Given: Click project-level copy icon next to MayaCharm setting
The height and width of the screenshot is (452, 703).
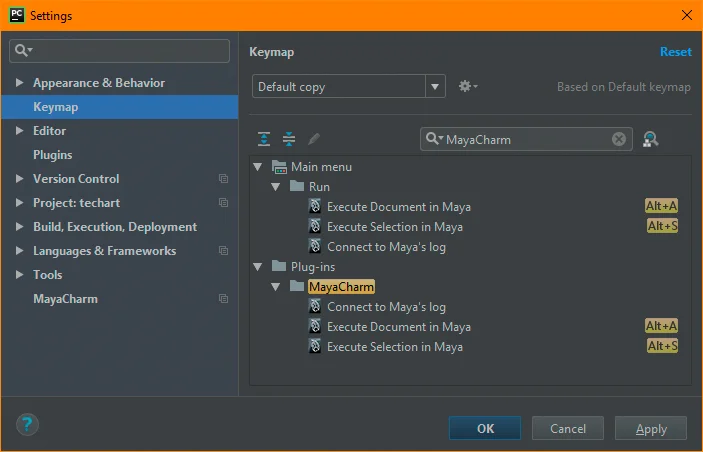Looking at the screenshot, I should coord(223,299).
